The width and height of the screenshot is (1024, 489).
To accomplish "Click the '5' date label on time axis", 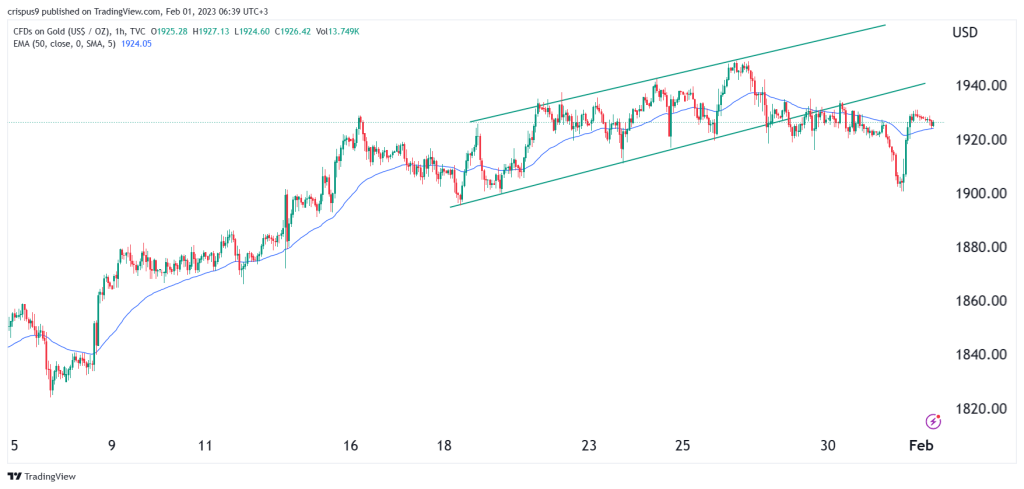I will coord(14,446).
